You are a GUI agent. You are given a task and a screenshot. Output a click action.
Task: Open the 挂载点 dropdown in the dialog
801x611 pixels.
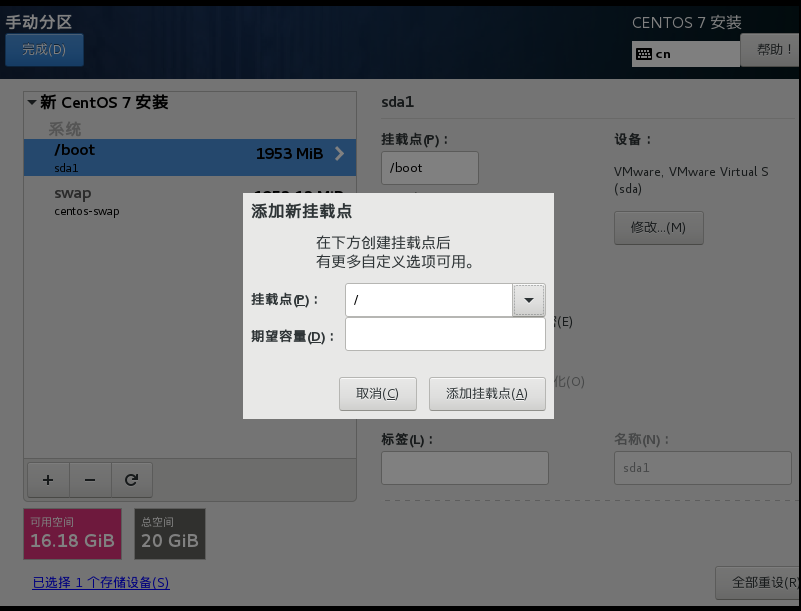528,300
